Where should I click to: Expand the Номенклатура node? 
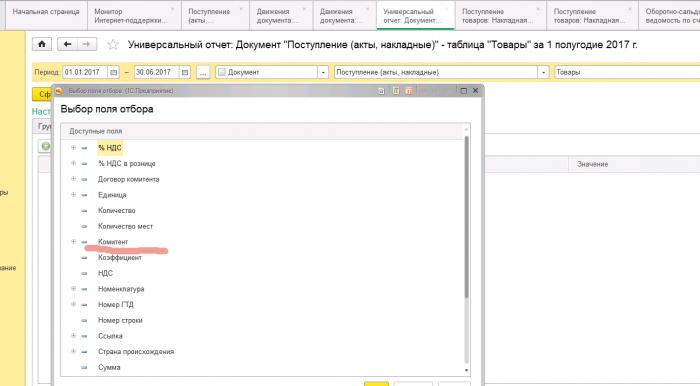point(73,289)
